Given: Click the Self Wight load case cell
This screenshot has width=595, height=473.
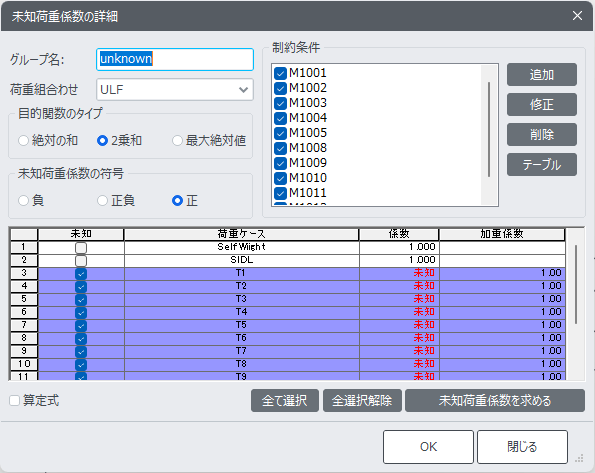Looking at the screenshot, I should pyautogui.click(x=241, y=247).
